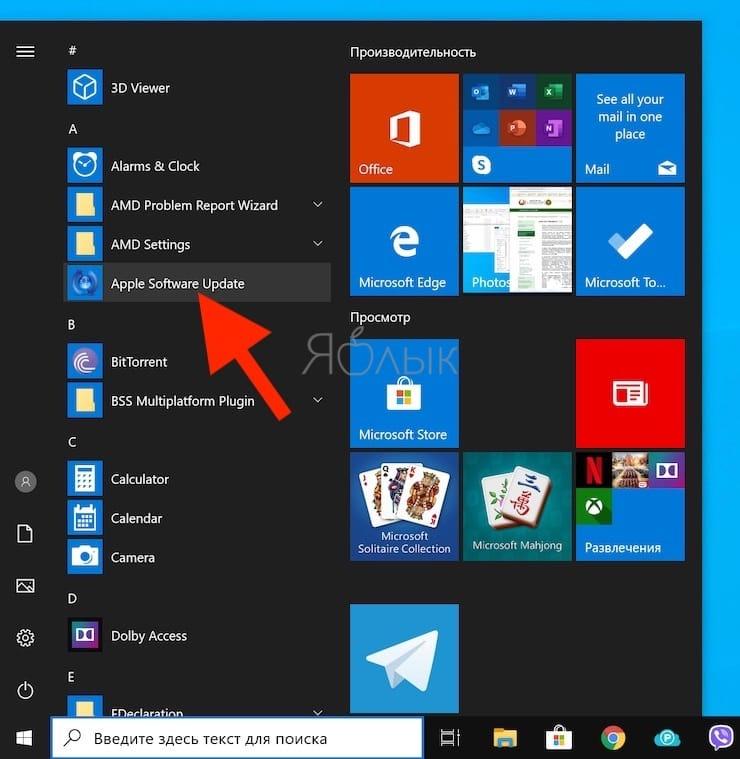Open Xbox in the Развлечения tile
Viewport: 740px width, 759px height.
point(593,507)
